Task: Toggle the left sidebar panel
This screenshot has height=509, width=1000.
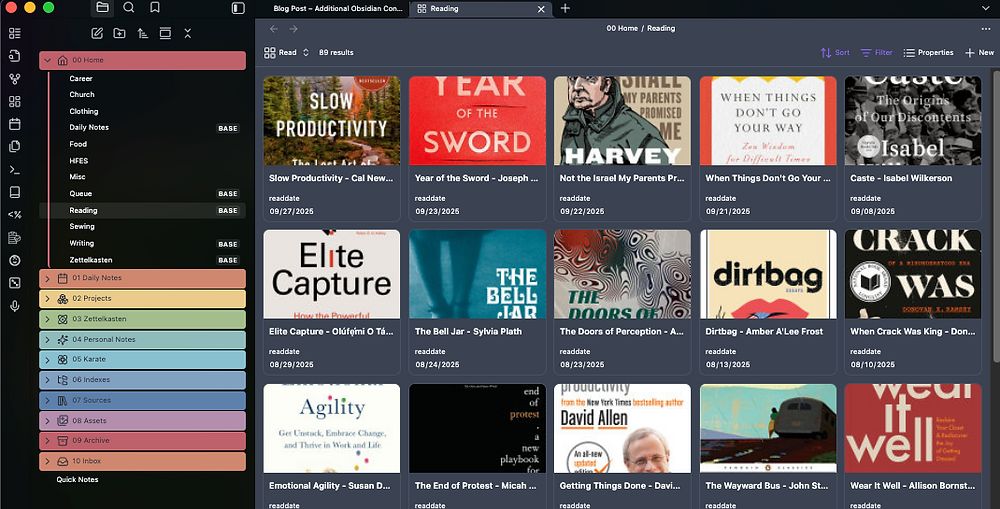Action: 238,8
